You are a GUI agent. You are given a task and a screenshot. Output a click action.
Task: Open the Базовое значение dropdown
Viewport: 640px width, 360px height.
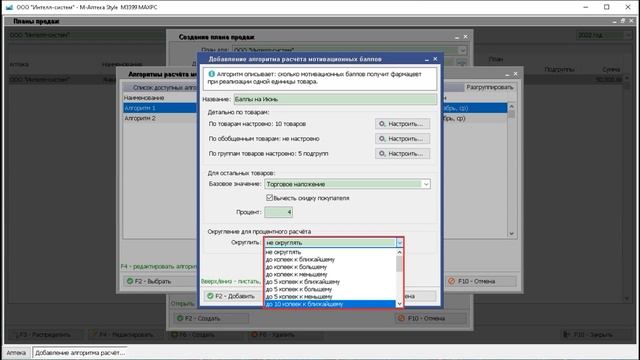click(x=426, y=184)
